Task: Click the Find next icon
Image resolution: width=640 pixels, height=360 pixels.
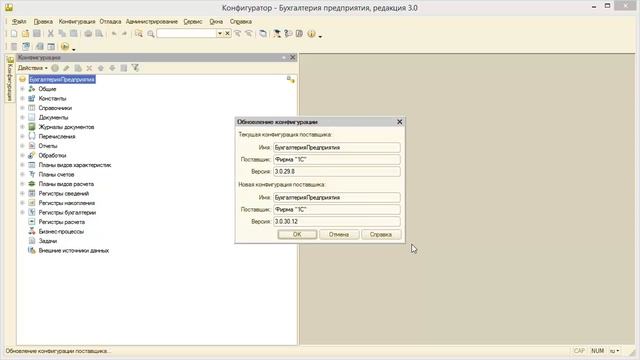Action: coord(238,33)
